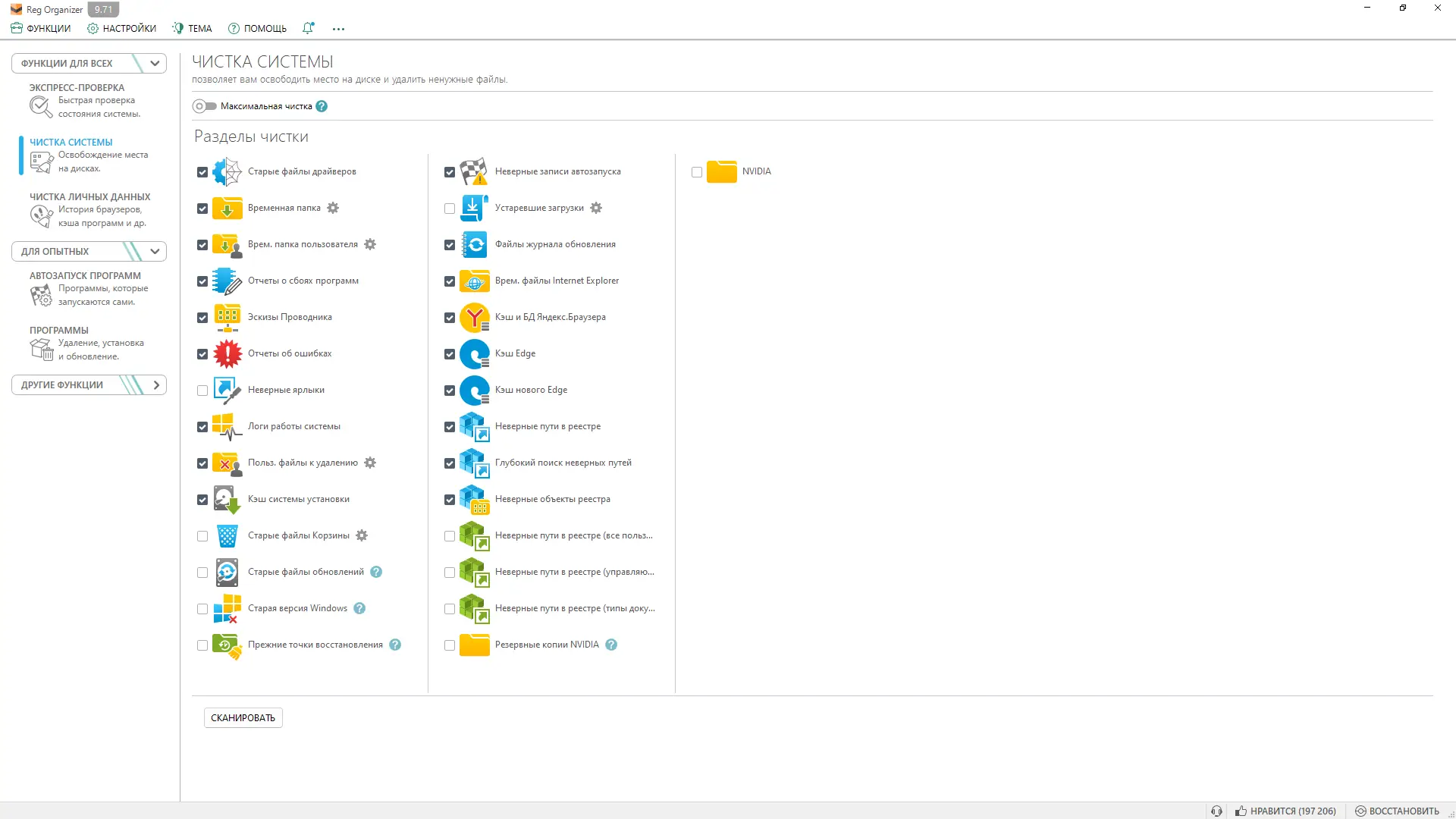
Task: Click ВОССТАНОВИТЬ in the status bar
Action: tap(1397, 811)
